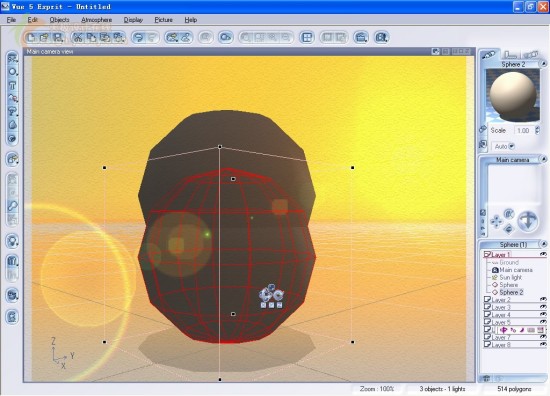Click the Undo arrow icon
The width and height of the screenshot is (550, 396).
coord(139,37)
